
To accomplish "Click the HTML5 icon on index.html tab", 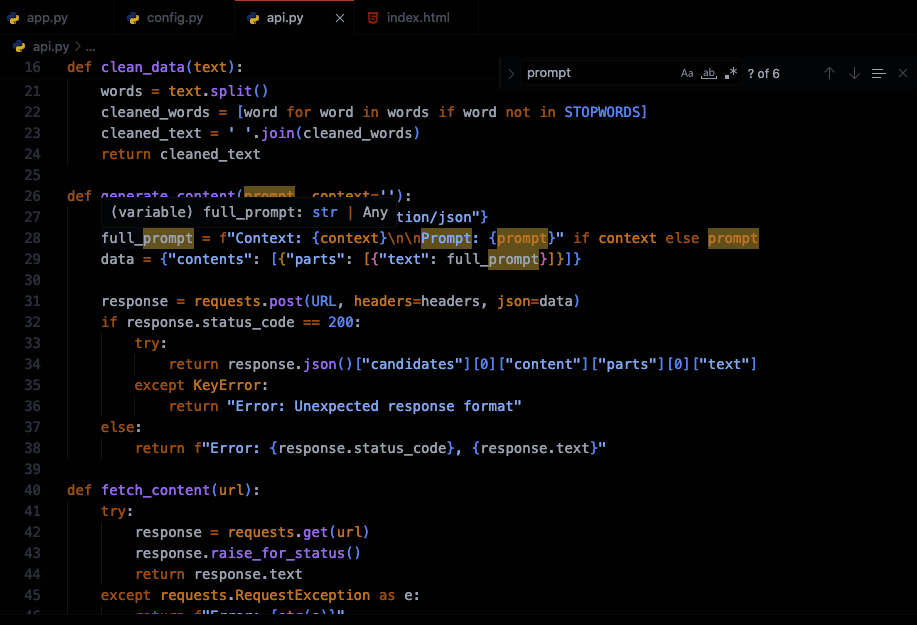I will pyautogui.click(x=373, y=18).
